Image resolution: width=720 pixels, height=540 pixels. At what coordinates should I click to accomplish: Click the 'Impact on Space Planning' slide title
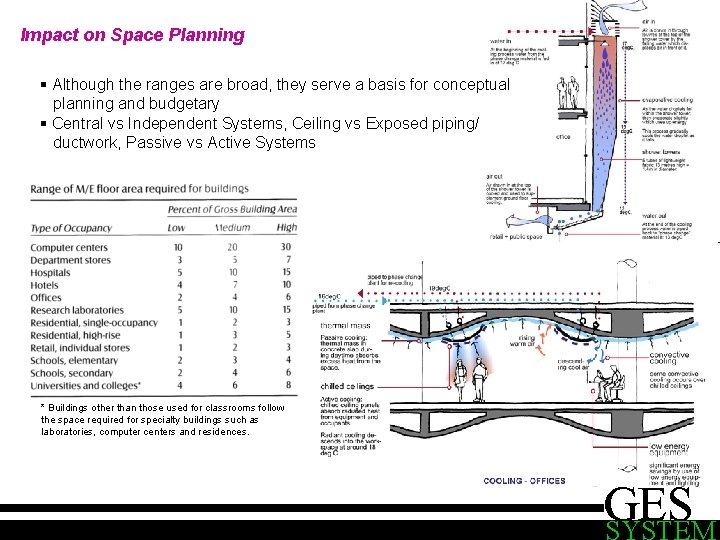click(x=133, y=35)
